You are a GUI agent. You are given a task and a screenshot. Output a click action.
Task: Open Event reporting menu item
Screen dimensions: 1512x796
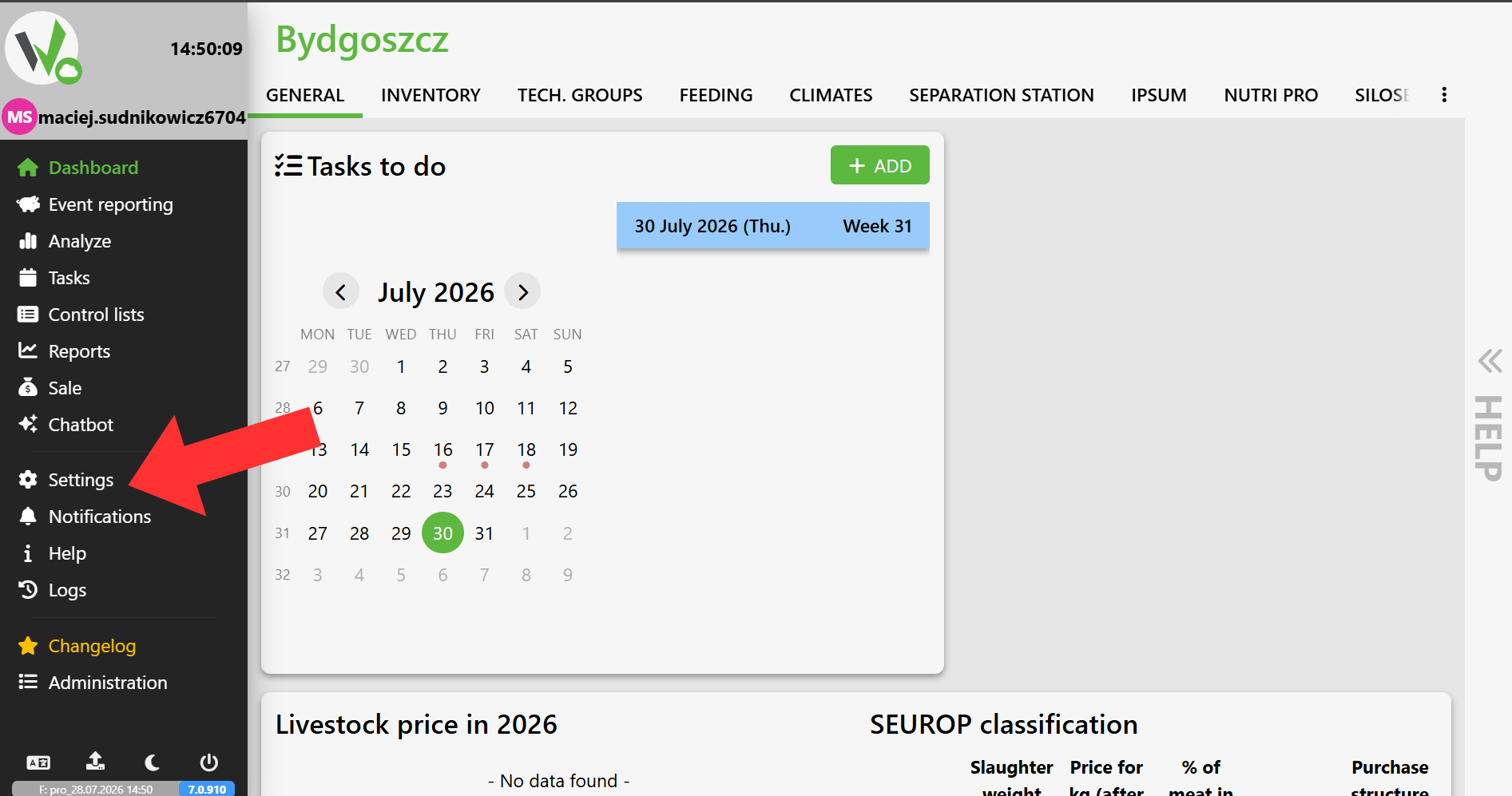111,204
